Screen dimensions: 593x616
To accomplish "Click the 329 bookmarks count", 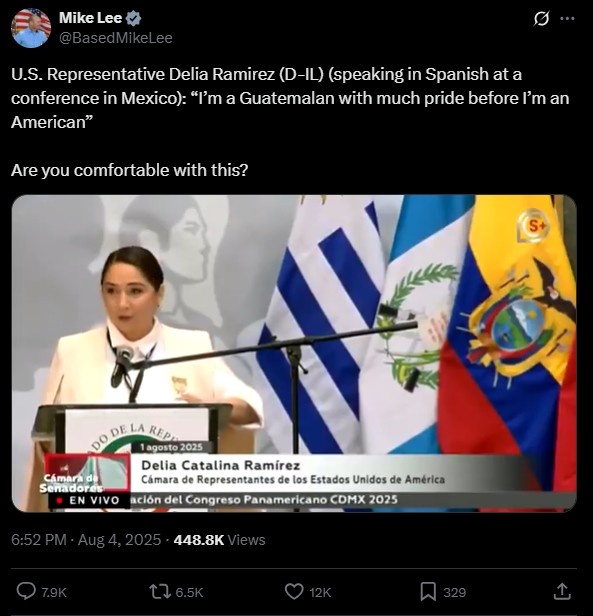I will (454, 592).
